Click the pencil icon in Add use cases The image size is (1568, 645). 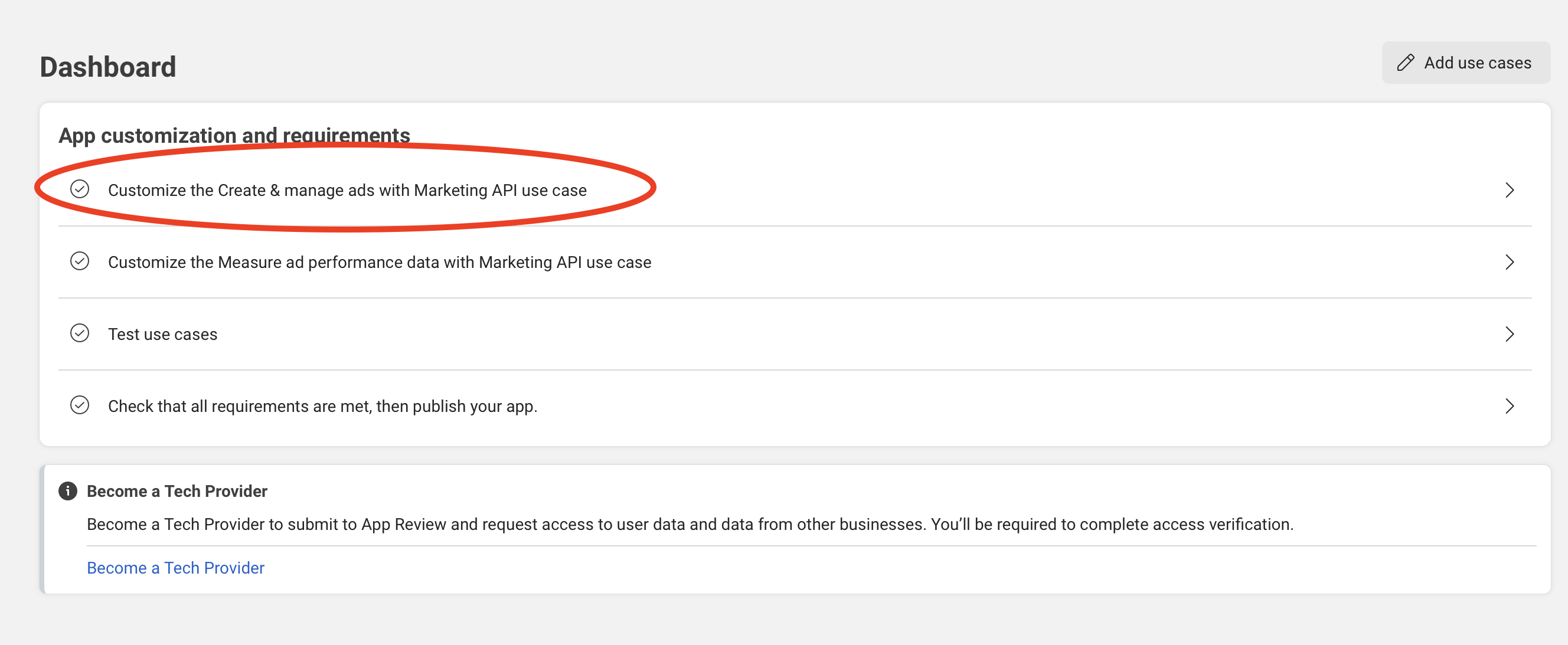pyautogui.click(x=1406, y=63)
